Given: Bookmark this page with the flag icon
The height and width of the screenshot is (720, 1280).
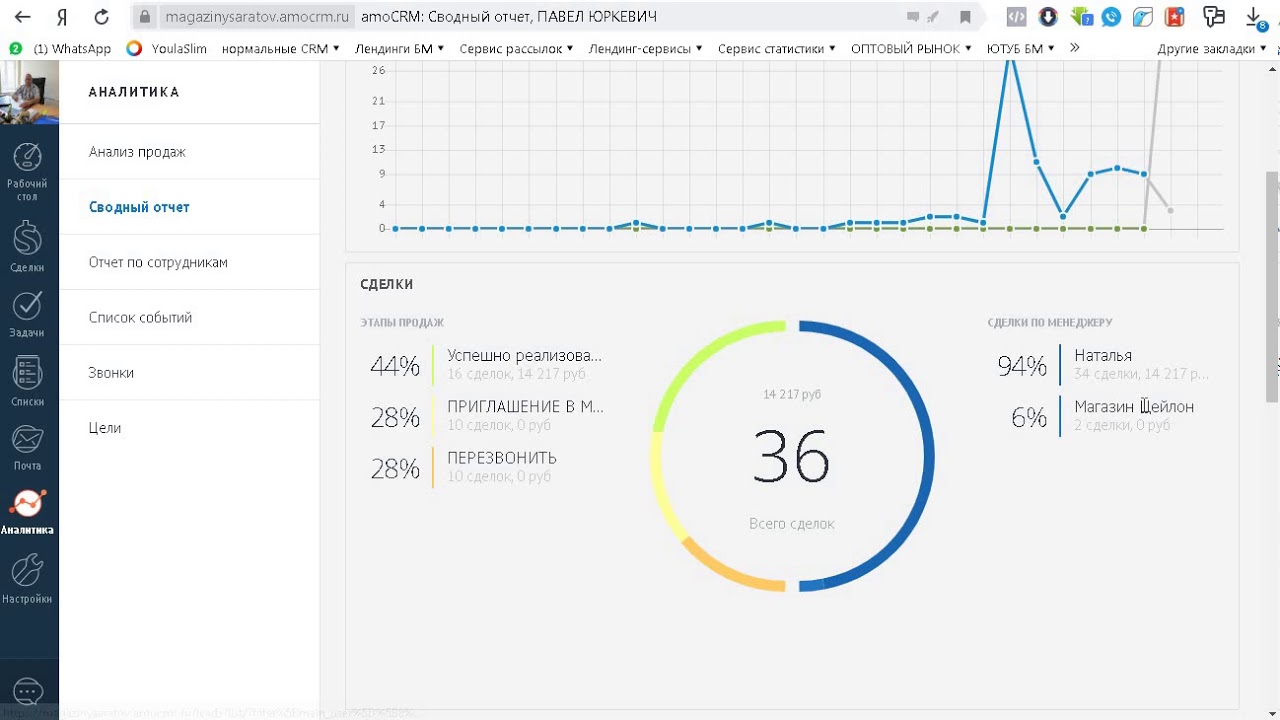Looking at the screenshot, I should (x=965, y=17).
